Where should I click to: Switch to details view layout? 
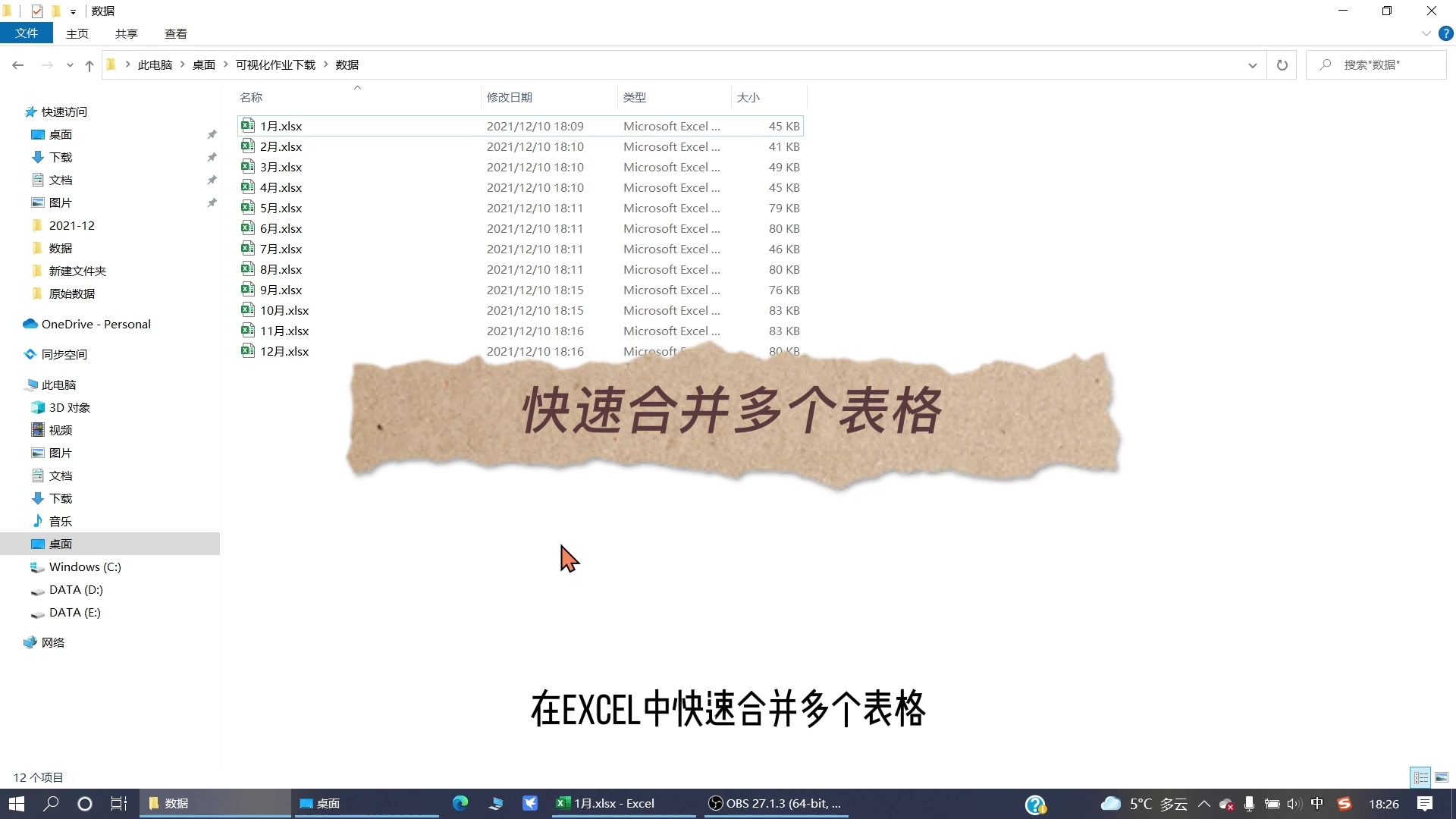(1420, 777)
